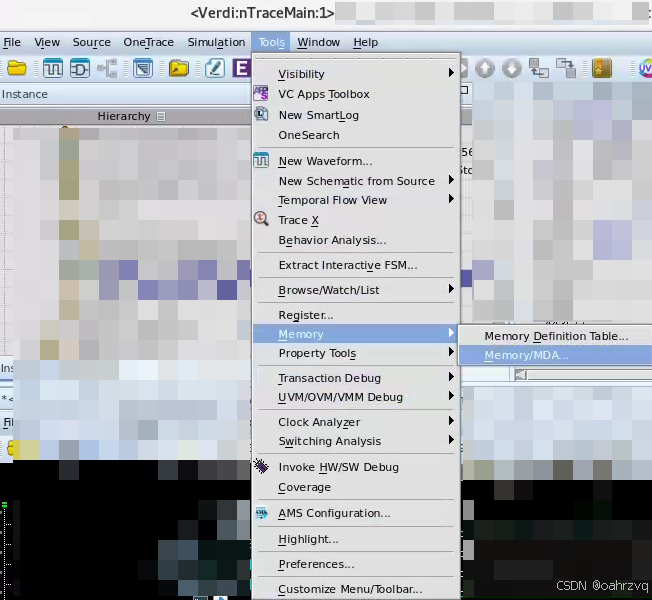This screenshot has height=600, width=652.
Task: Select the OneSearch menu entry
Action: point(356,135)
